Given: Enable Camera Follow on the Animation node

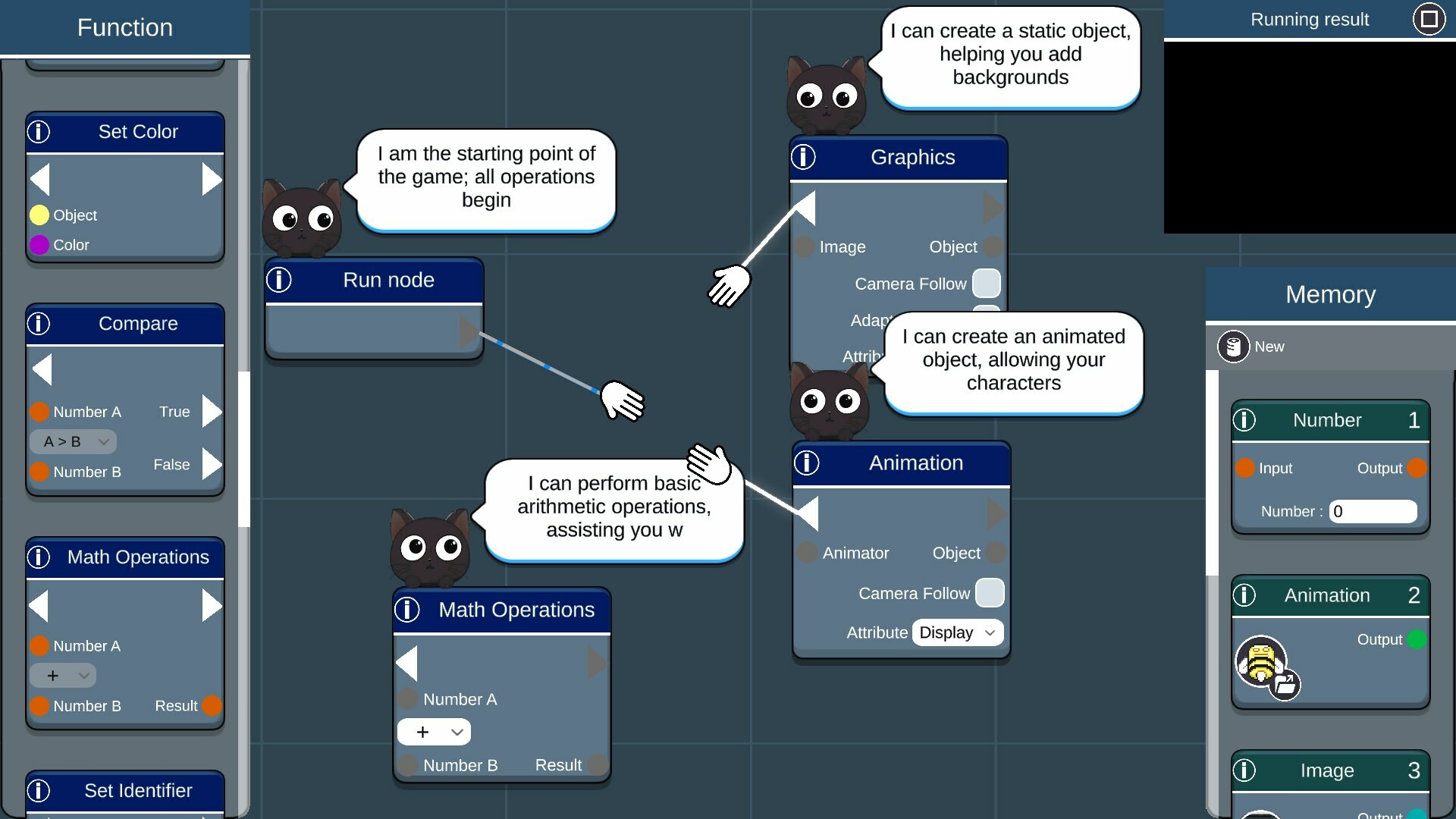Looking at the screenshot, I should (990, 593).
